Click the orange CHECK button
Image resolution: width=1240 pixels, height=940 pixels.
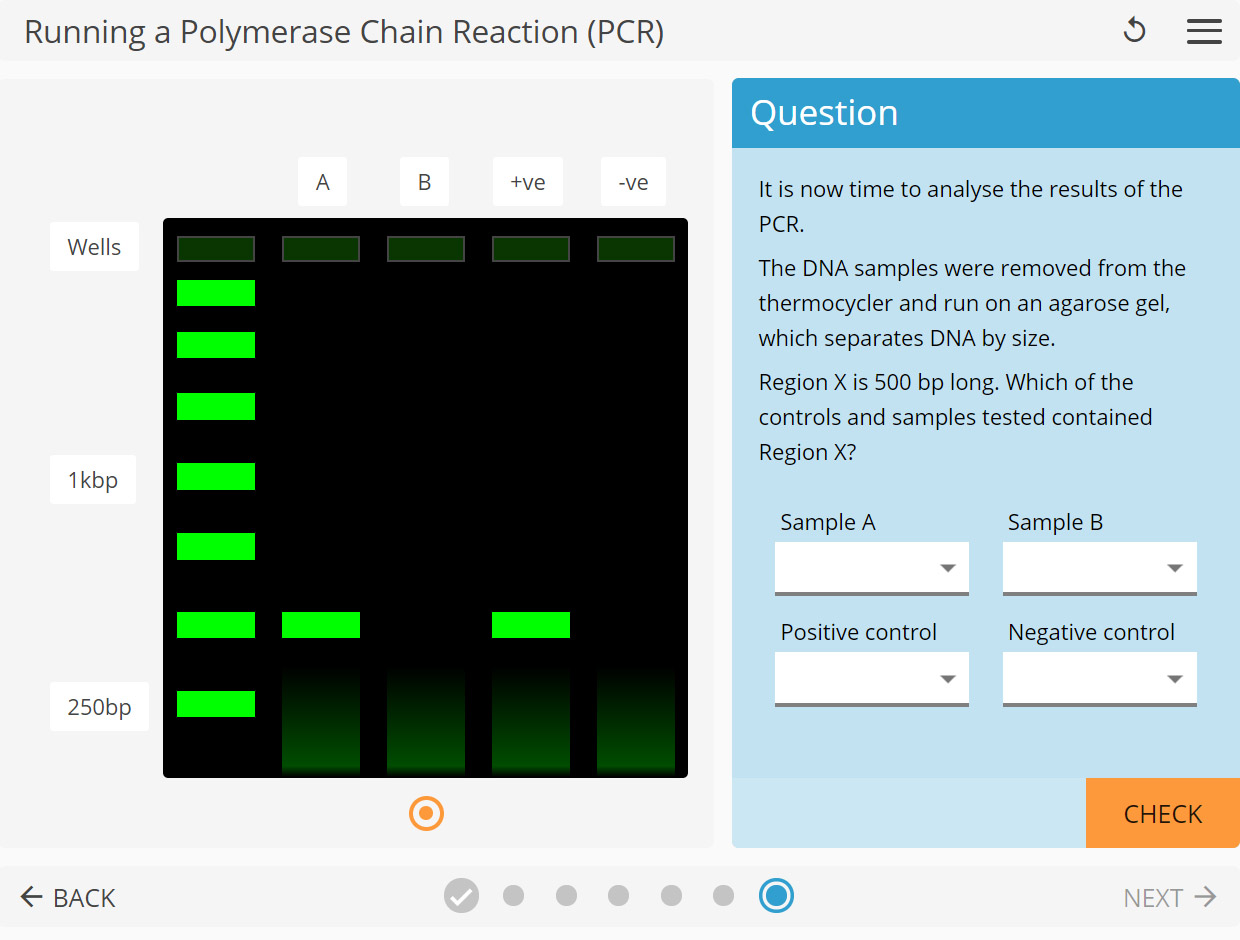point(1163,813)
